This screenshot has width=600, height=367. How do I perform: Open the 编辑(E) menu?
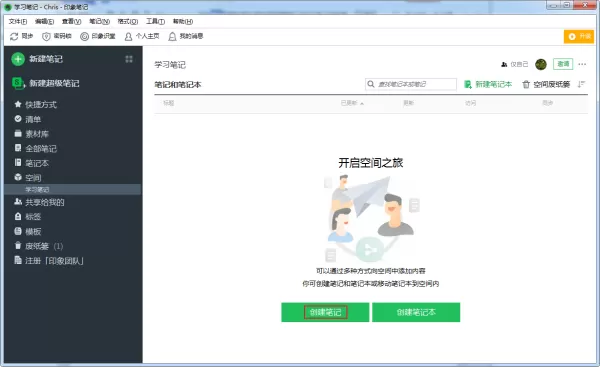tap(44, 21)
